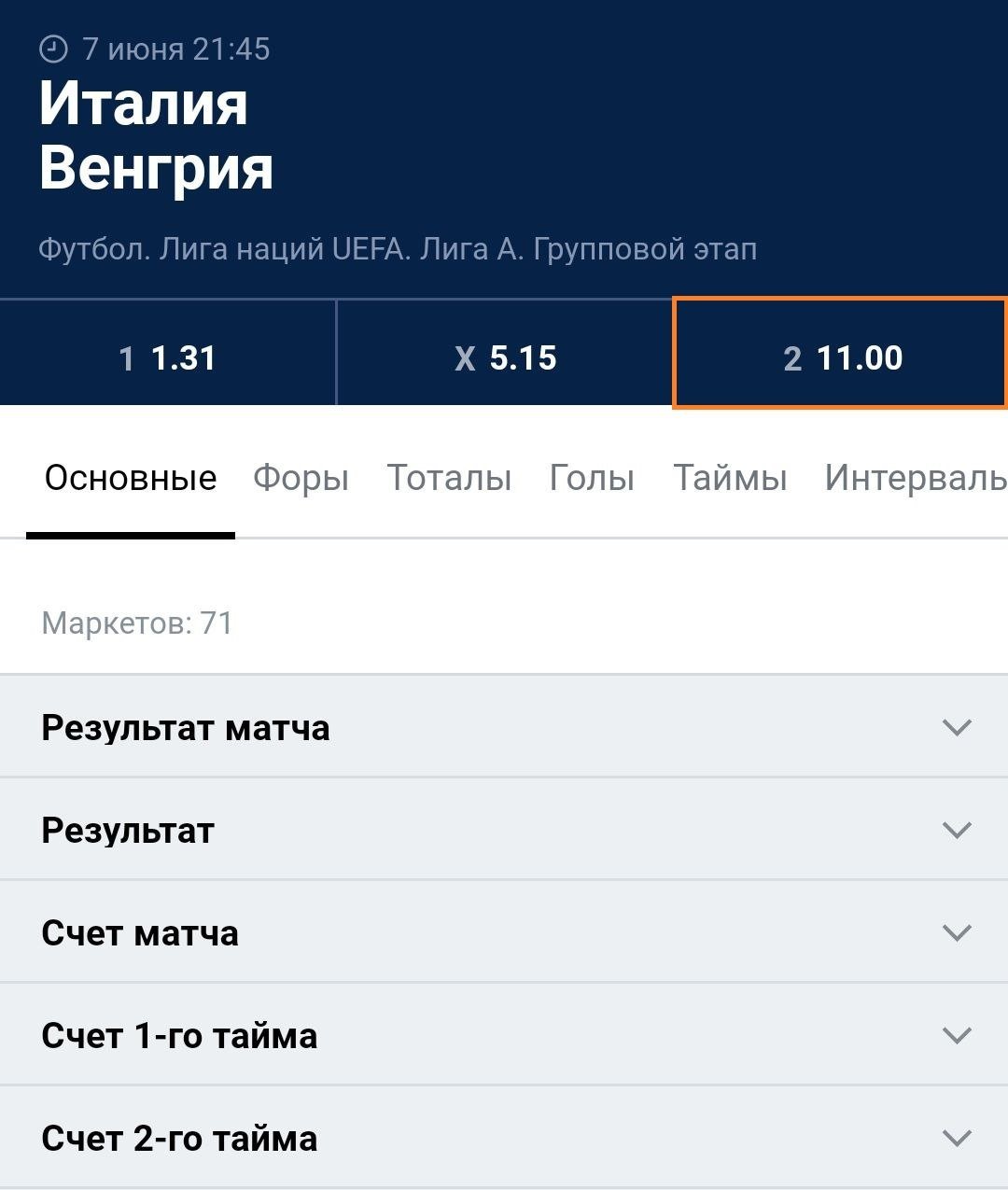The width and height of the screenshot is (1008, 1190).
Task: Click the Счет матча market title
Action: [140, 933]
